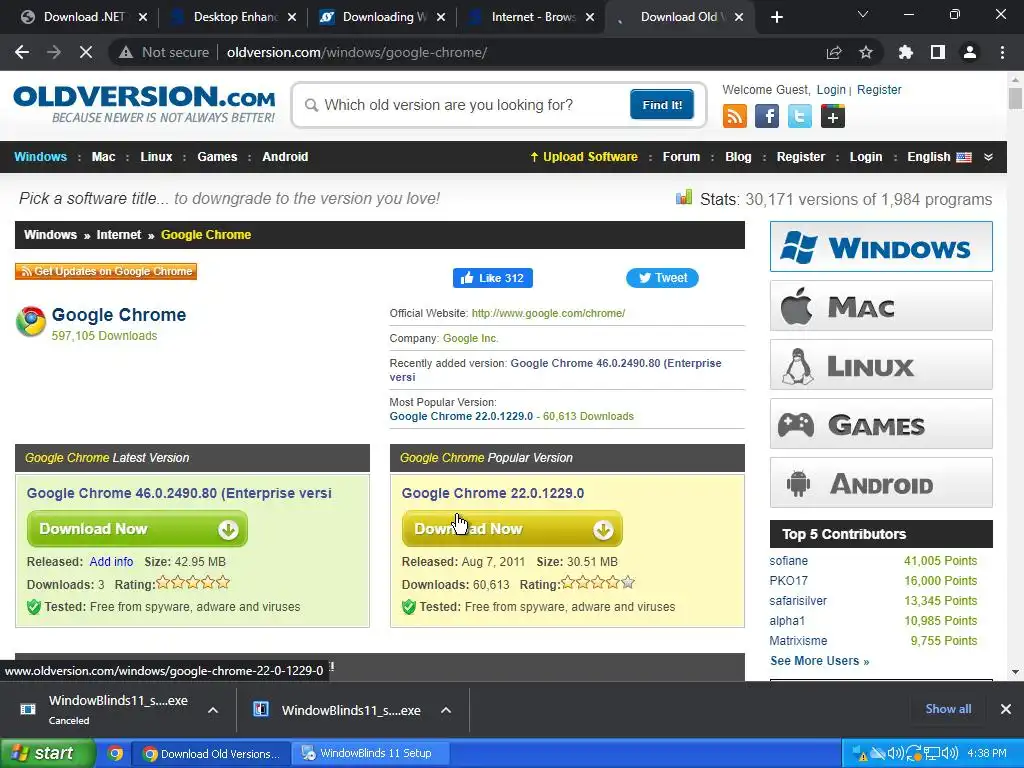Open the Facebook icon in the header
The height and width of the screenshot is (768, 1024).
767,116
